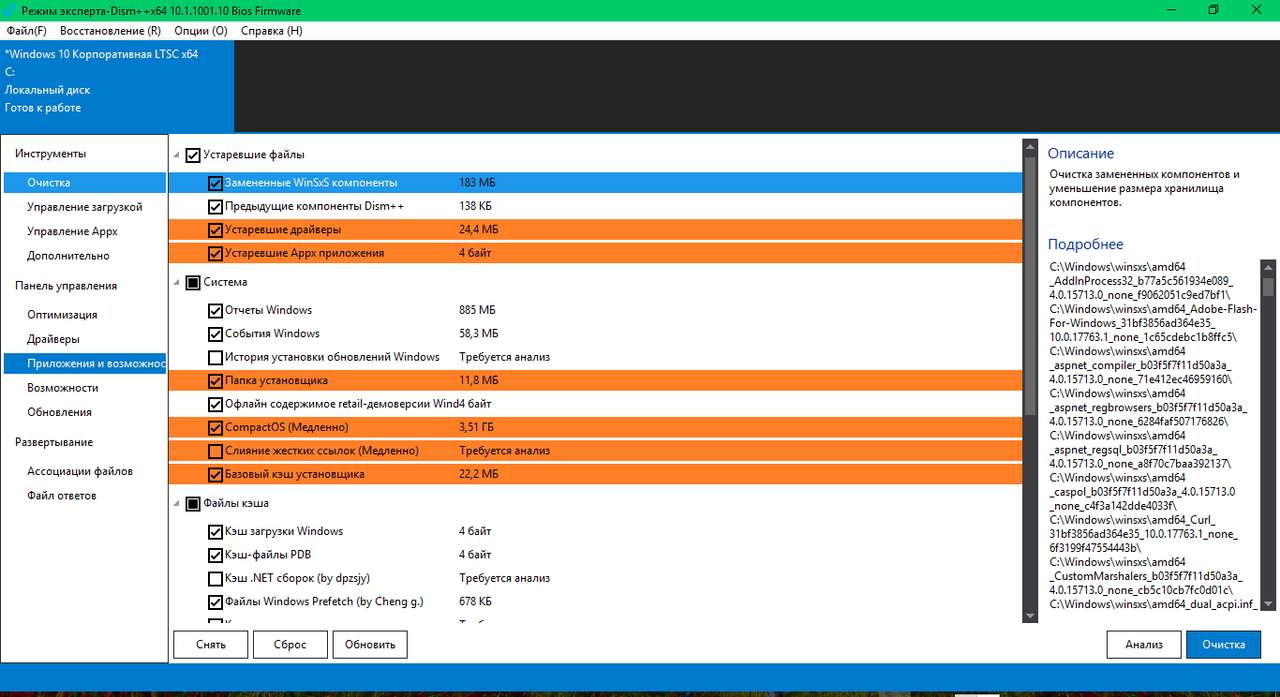Image resolution: width=1280 pixels, height=697 pixels.
Task: Toggle Файлы Windows Prefetch checkbox
Action: [215, 602]
